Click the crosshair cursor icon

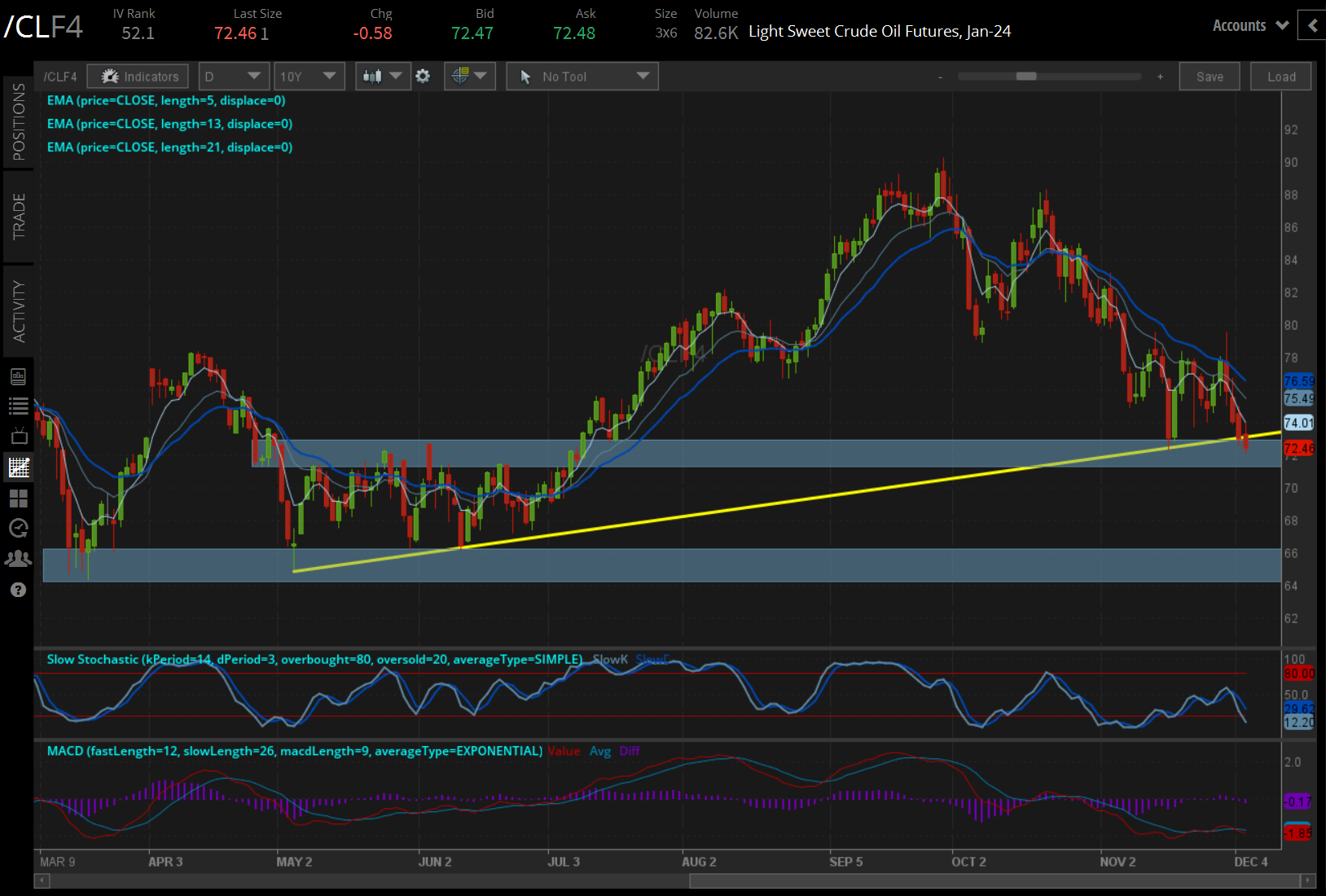tap(461, 76)
